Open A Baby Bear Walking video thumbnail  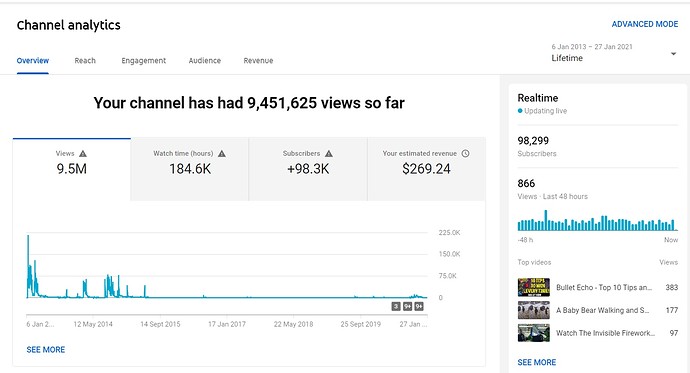click(x=534, y=310)
